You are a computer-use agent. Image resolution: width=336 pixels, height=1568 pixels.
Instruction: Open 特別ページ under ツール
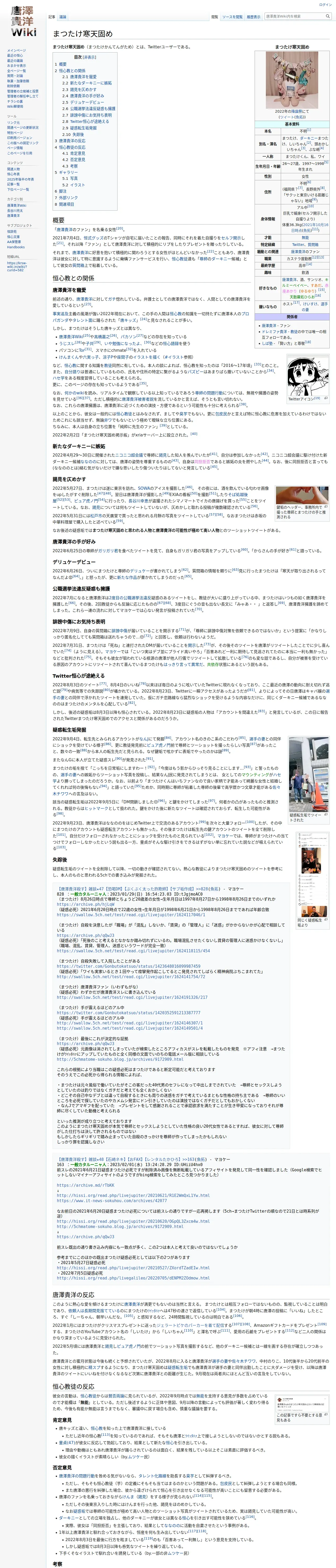click(15, 133)
